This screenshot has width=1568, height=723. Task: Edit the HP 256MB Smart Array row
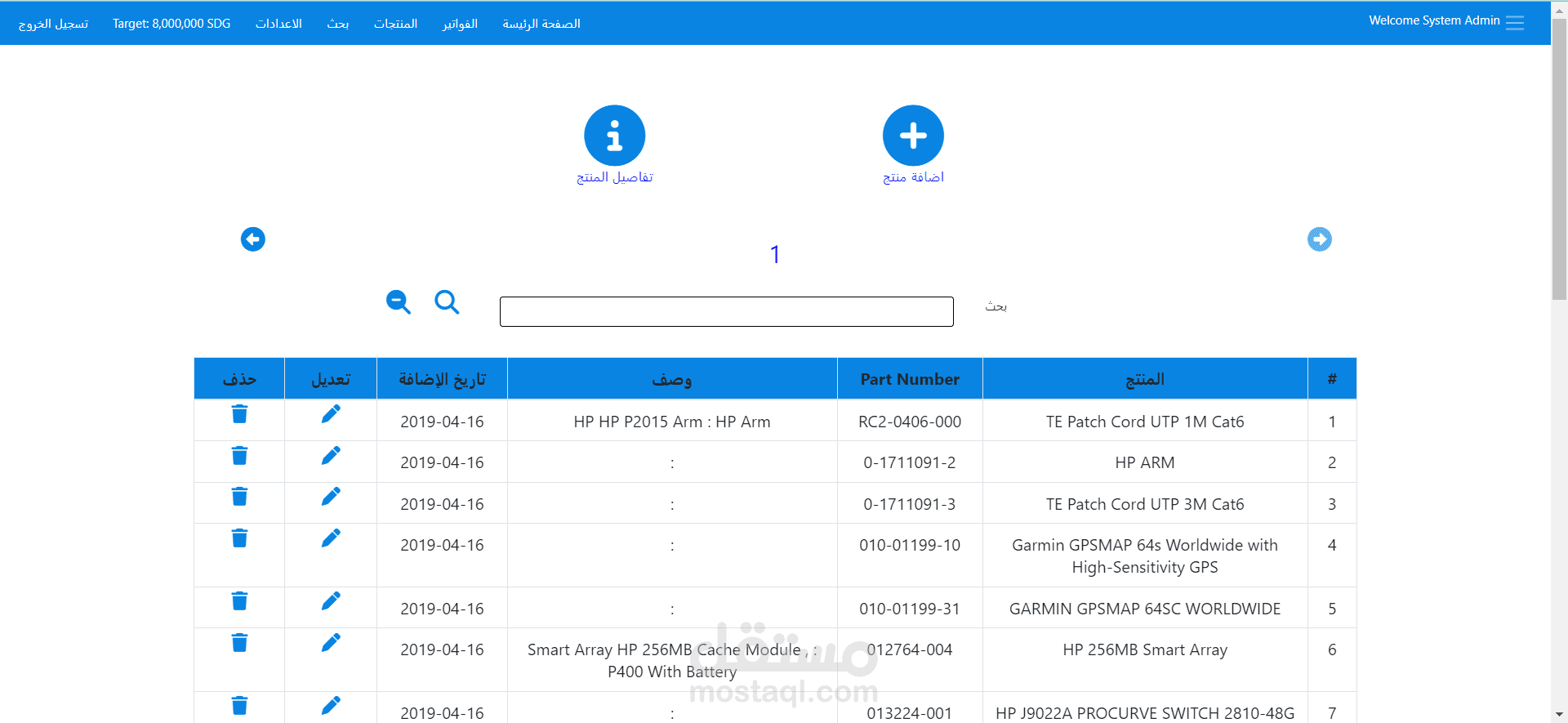pos(331,643)
